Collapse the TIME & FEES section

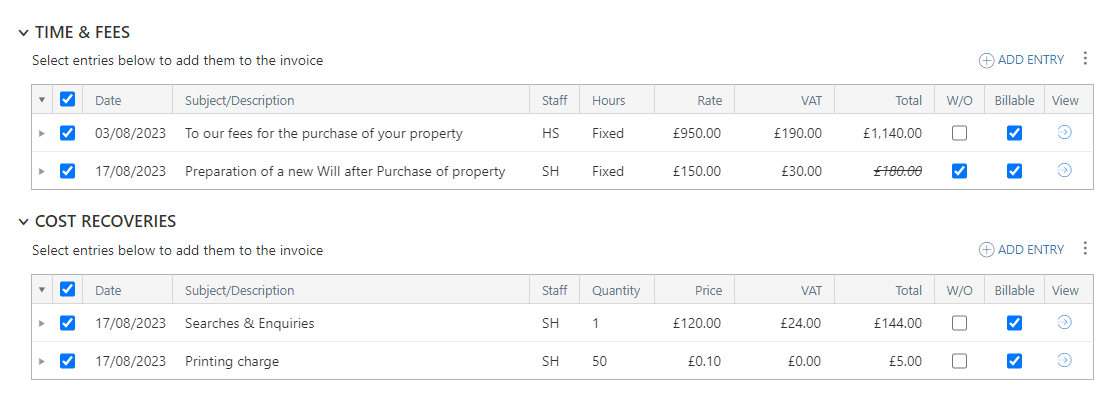[x=24, y=33]
